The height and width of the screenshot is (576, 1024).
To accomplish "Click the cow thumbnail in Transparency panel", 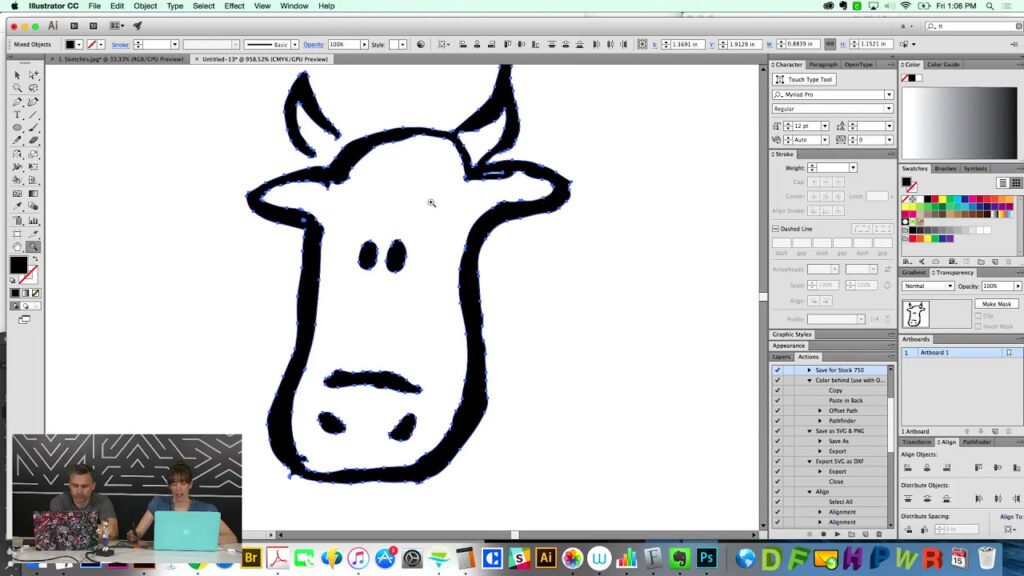I will click(x=916, y=314).
